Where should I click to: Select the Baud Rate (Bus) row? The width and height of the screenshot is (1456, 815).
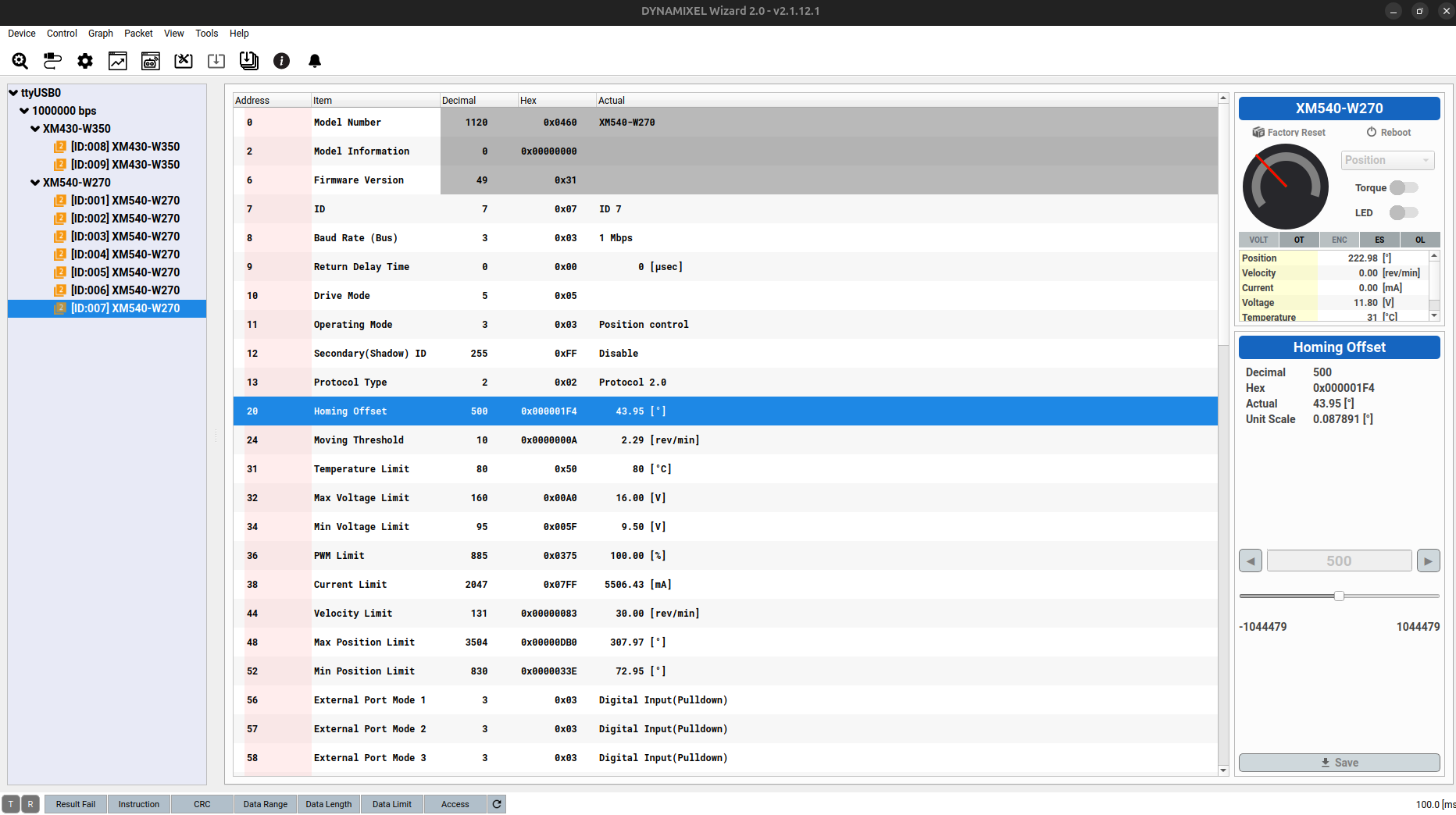725,238
